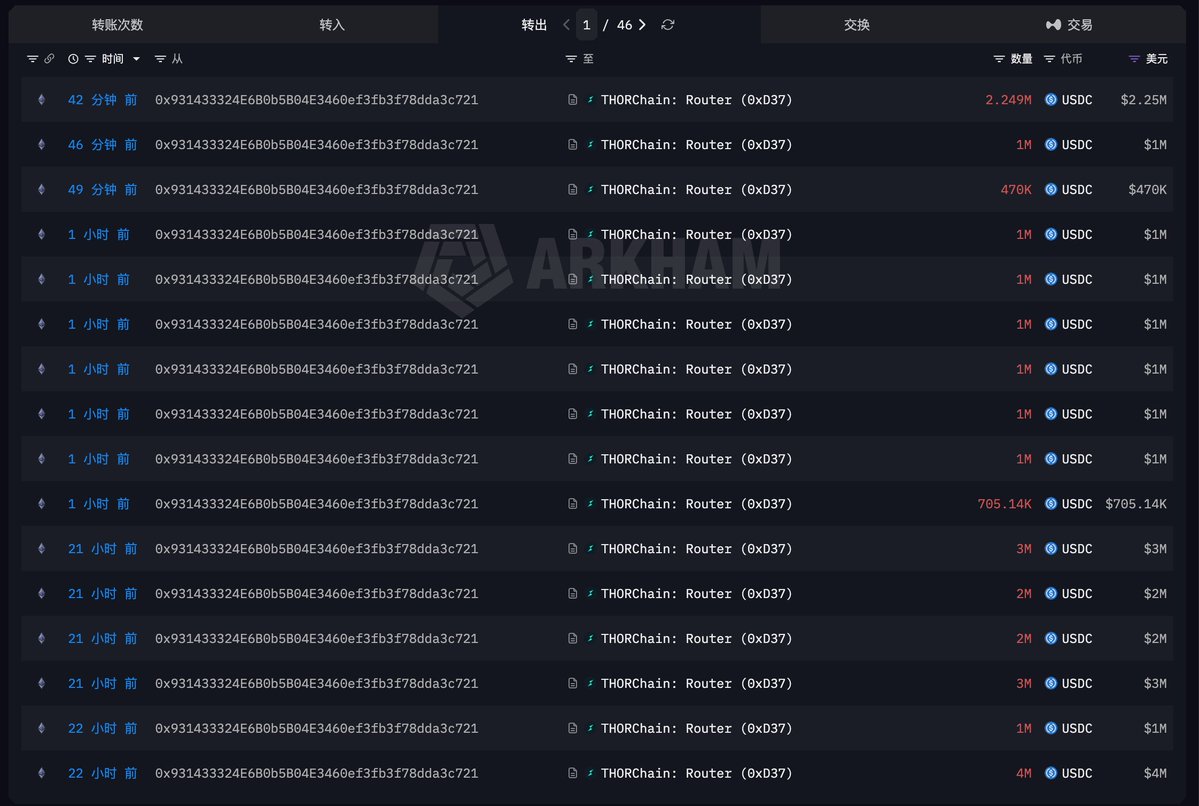Click the USDC token icon in the 2.249M row

(1051, 99)
